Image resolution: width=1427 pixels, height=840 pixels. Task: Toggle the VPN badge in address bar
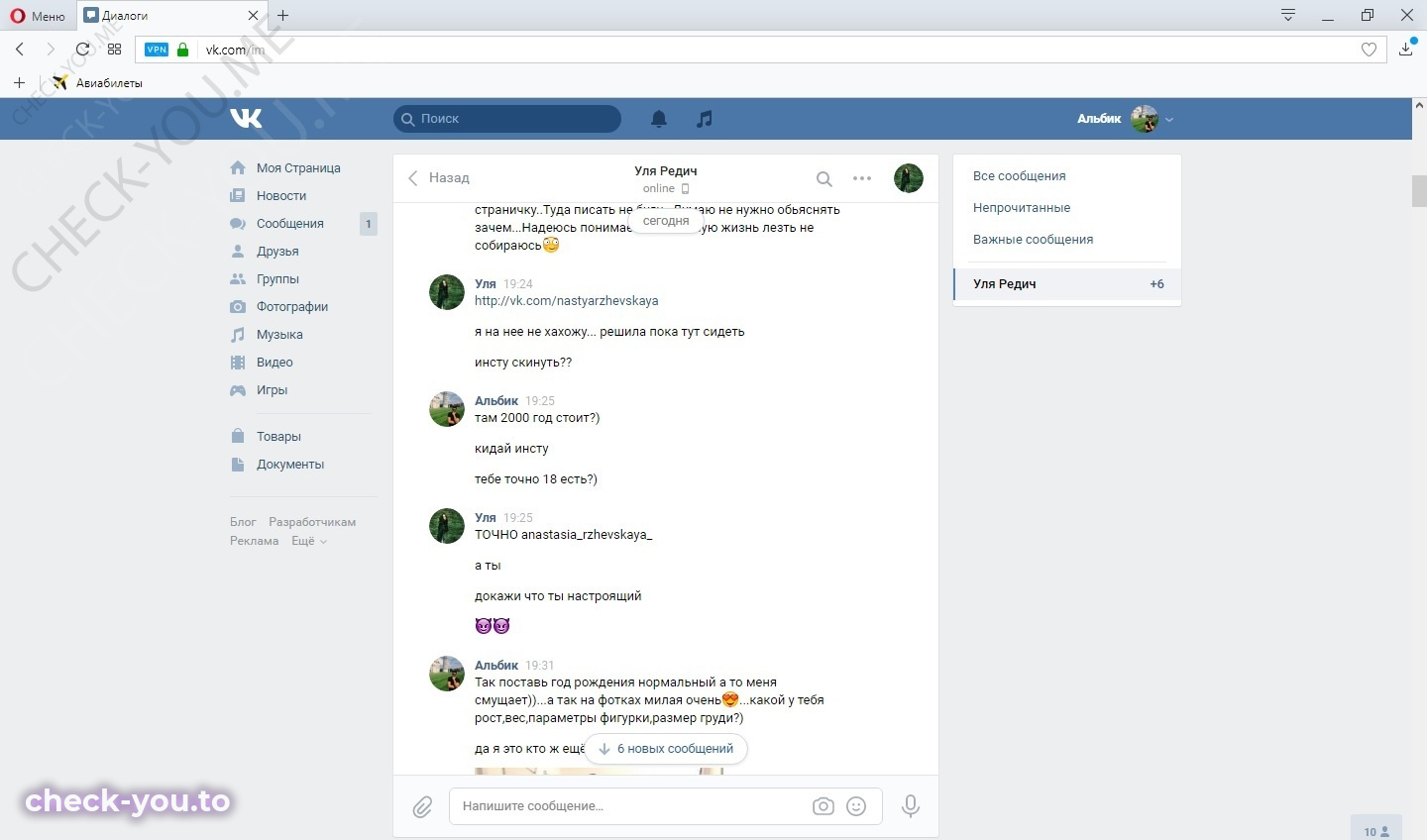tap(157, 50)
